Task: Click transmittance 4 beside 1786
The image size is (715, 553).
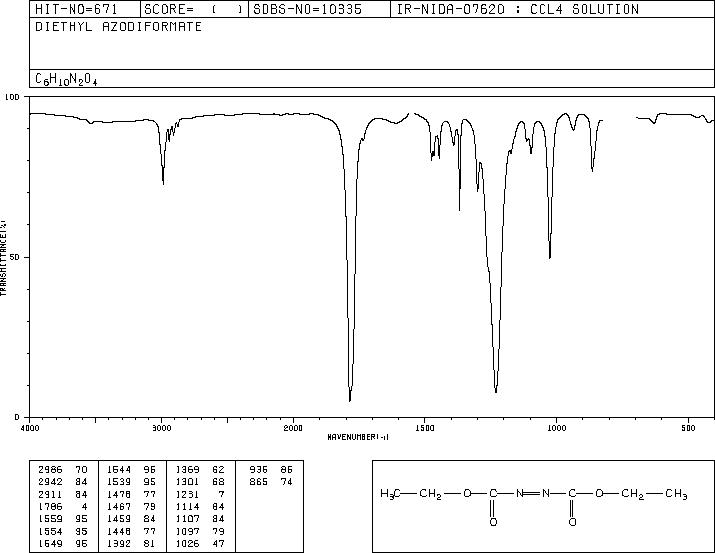Action: tap(84, 506)
